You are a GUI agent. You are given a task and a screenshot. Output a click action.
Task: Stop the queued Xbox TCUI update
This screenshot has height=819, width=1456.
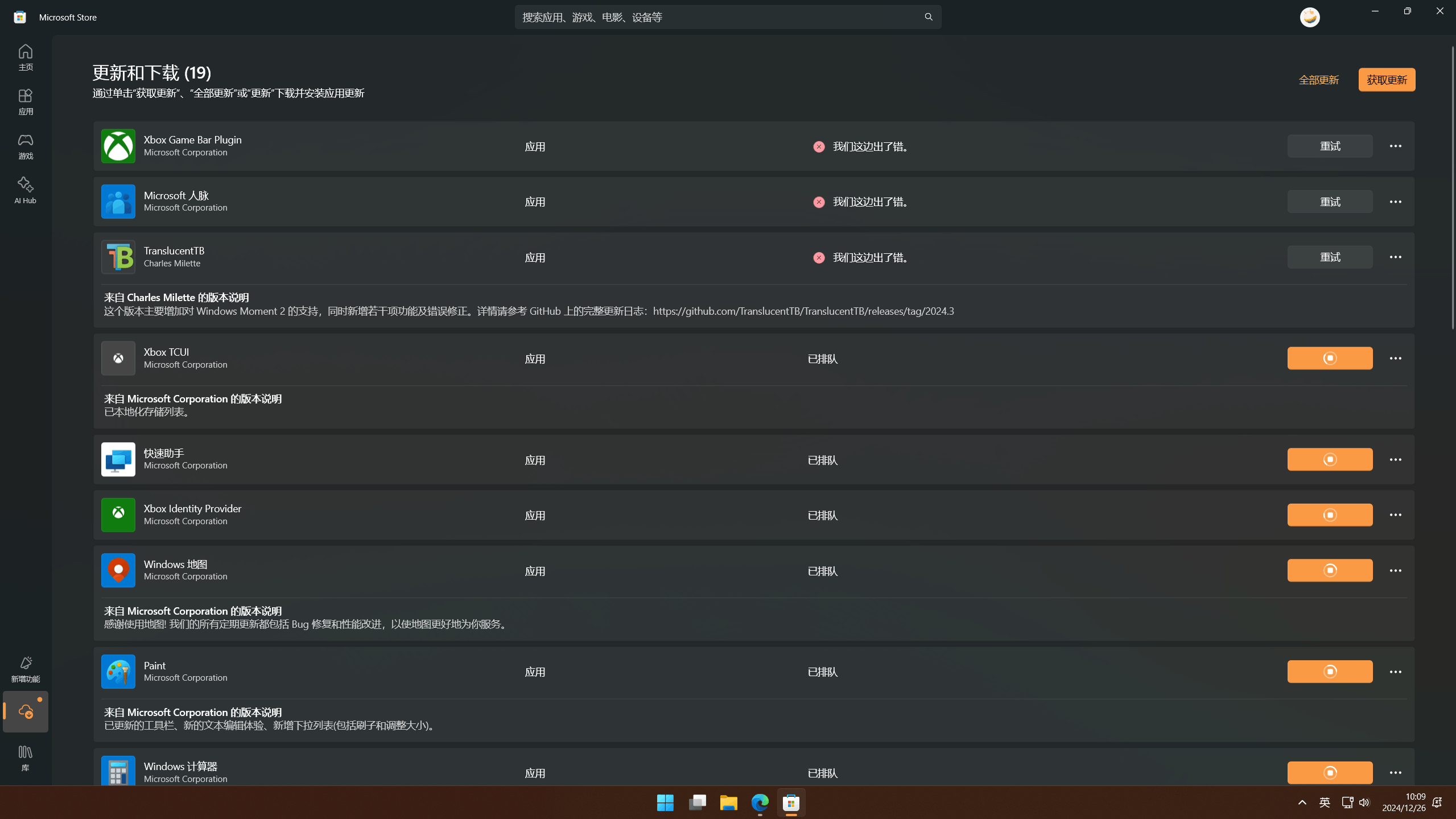click(x=1329, y=358)
